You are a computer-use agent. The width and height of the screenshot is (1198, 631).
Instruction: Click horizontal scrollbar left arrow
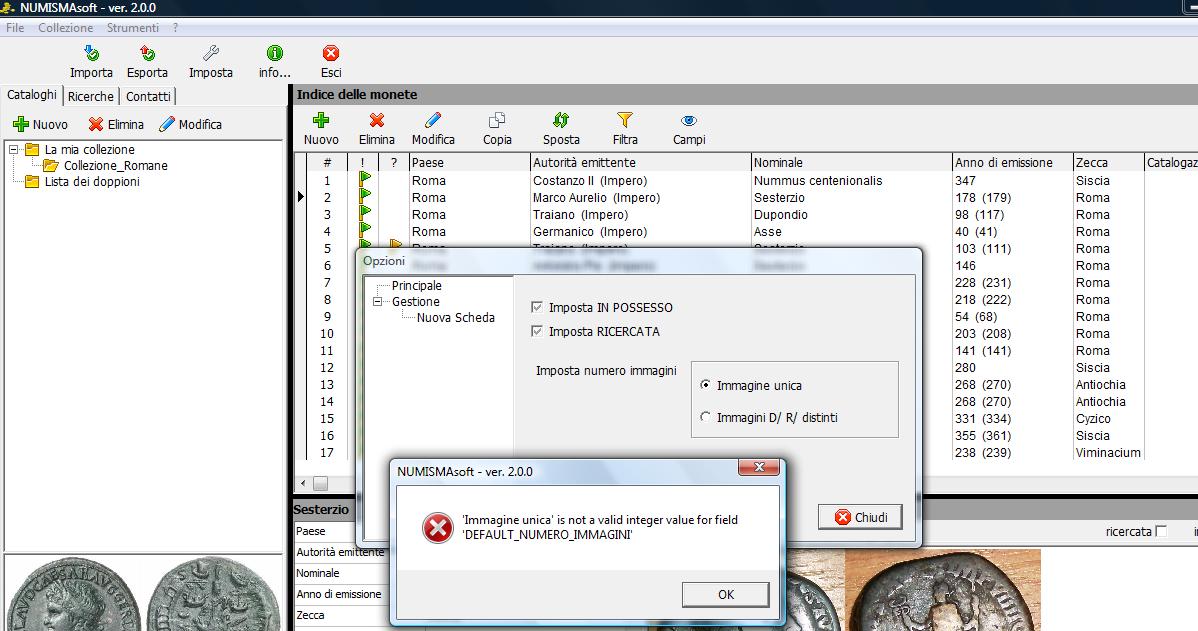[x=303, y=483]
